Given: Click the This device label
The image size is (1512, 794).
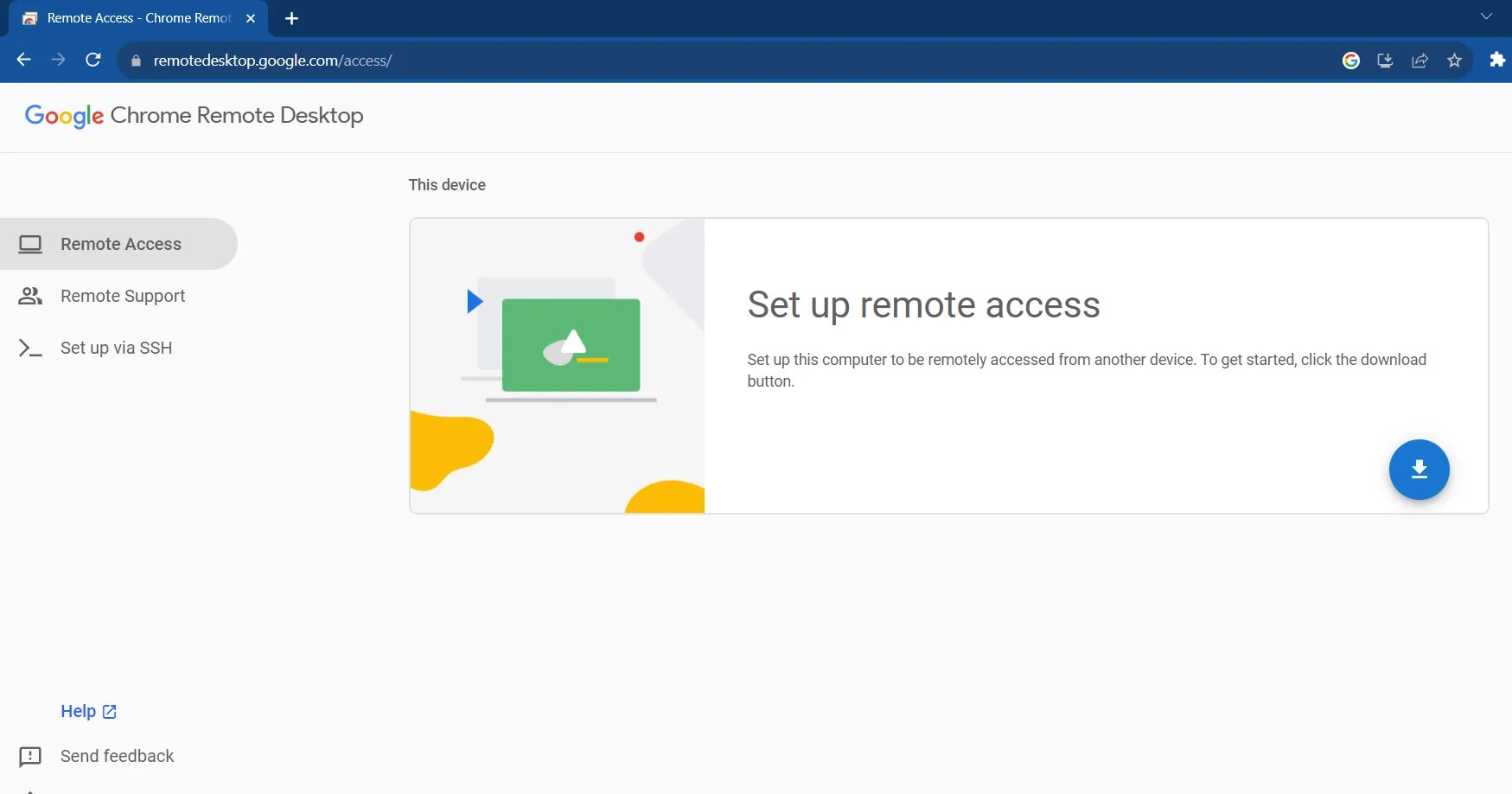Looking at the screenshot, I should click(x=447, y=185).
